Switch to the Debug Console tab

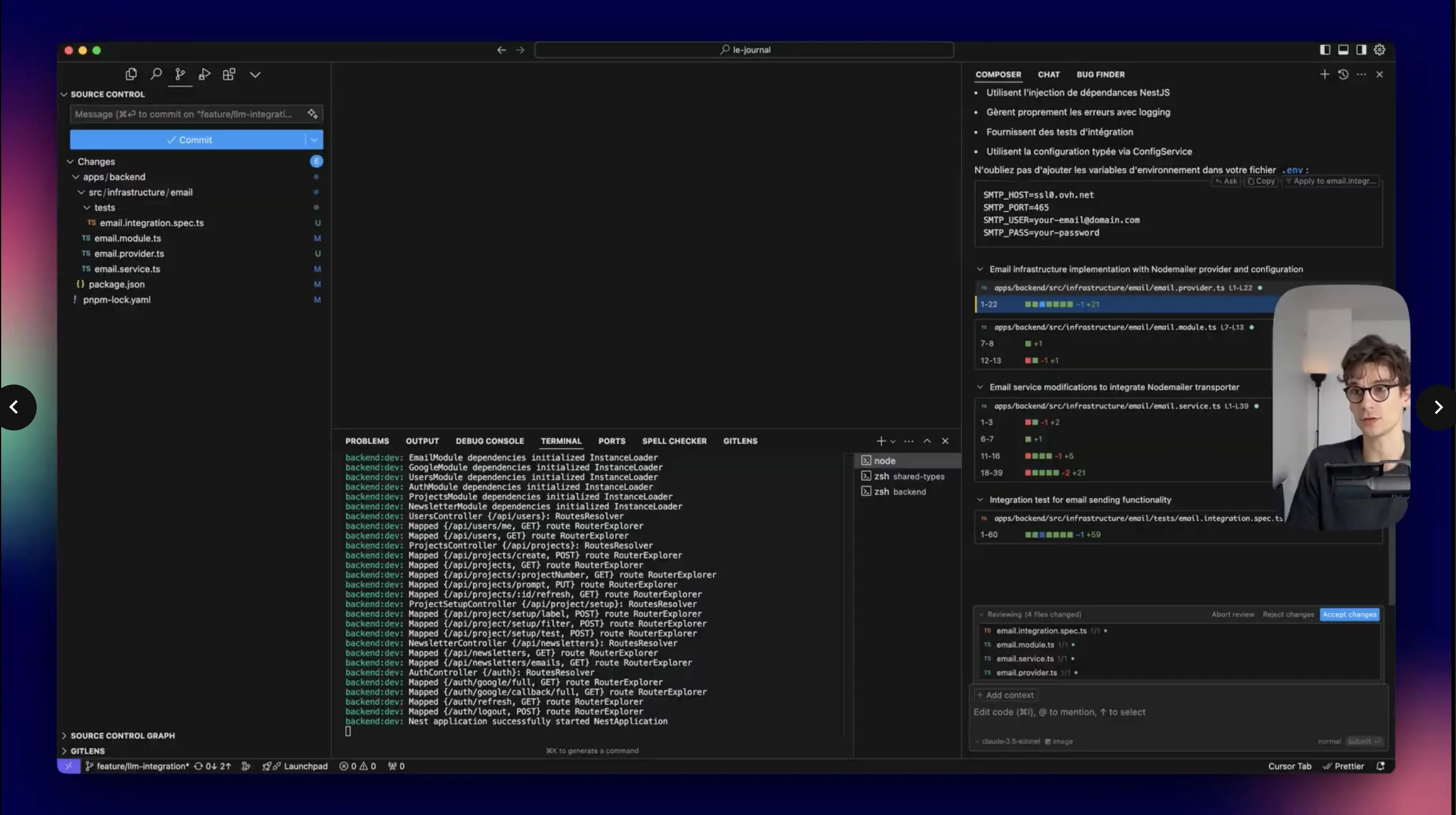(489, 441)
